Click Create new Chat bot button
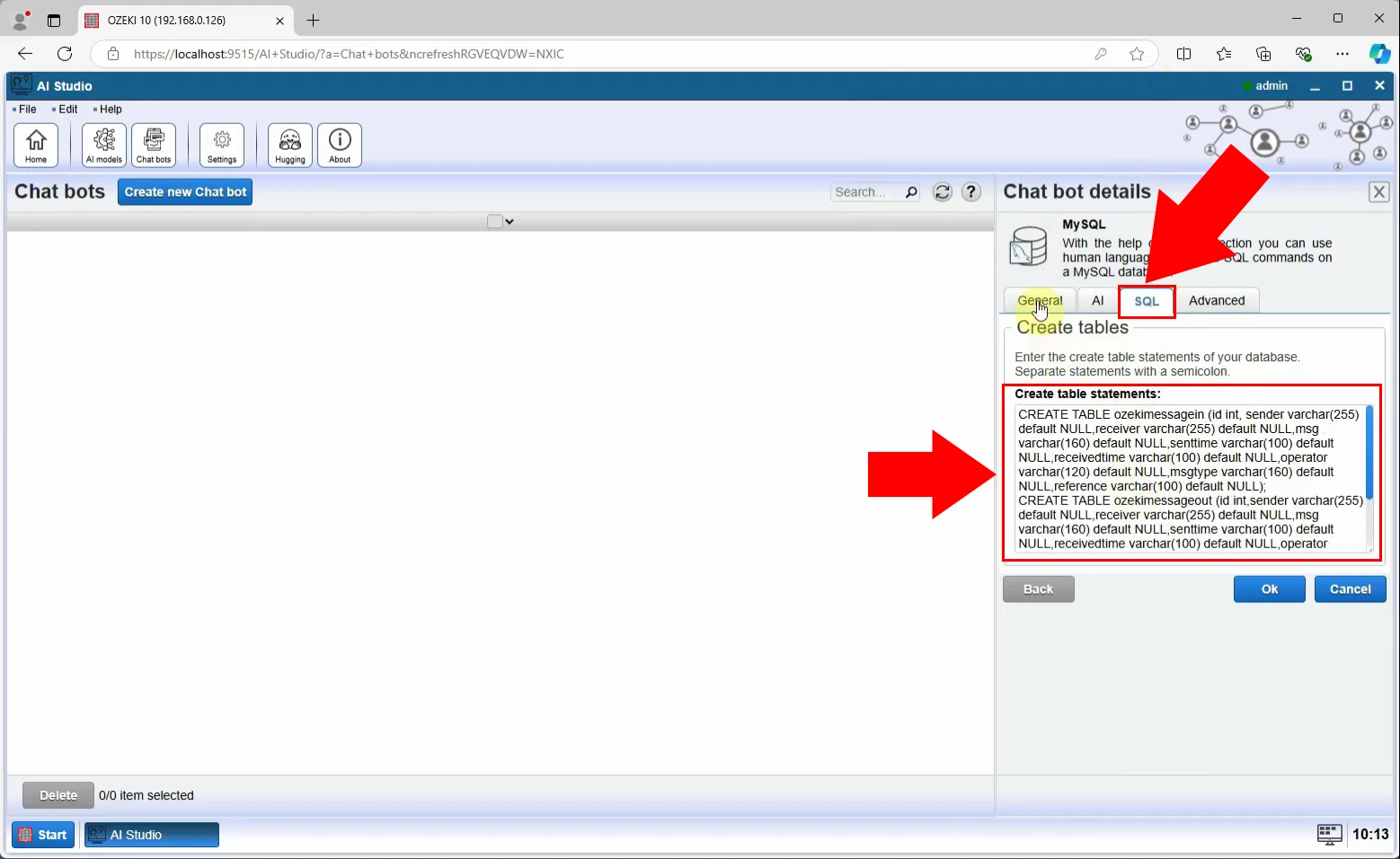The height and width of the screenshot is (859, 1400). [x=185, y=192]
